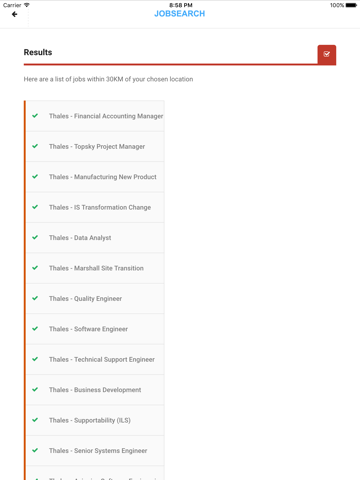This screenshot has width=360, height=480.
Task: Click the red checkmark button beside Results
Action: coord(327,55)
